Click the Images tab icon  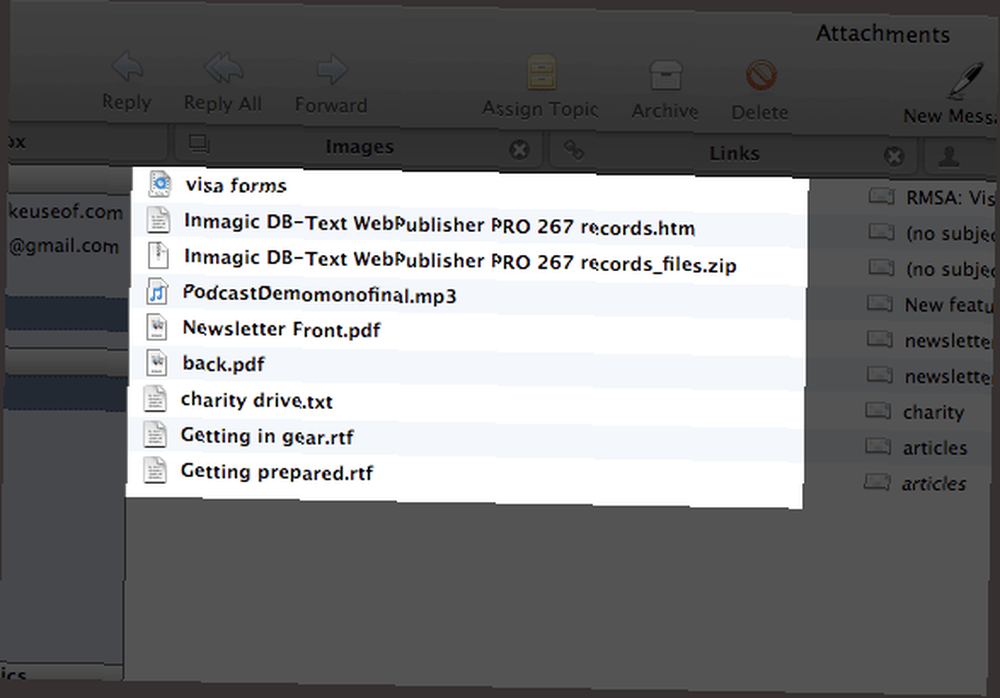[199, 144]
